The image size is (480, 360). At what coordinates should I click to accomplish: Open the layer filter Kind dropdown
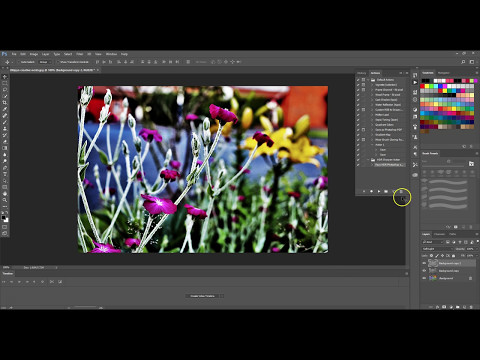click(x=432, y=242)
